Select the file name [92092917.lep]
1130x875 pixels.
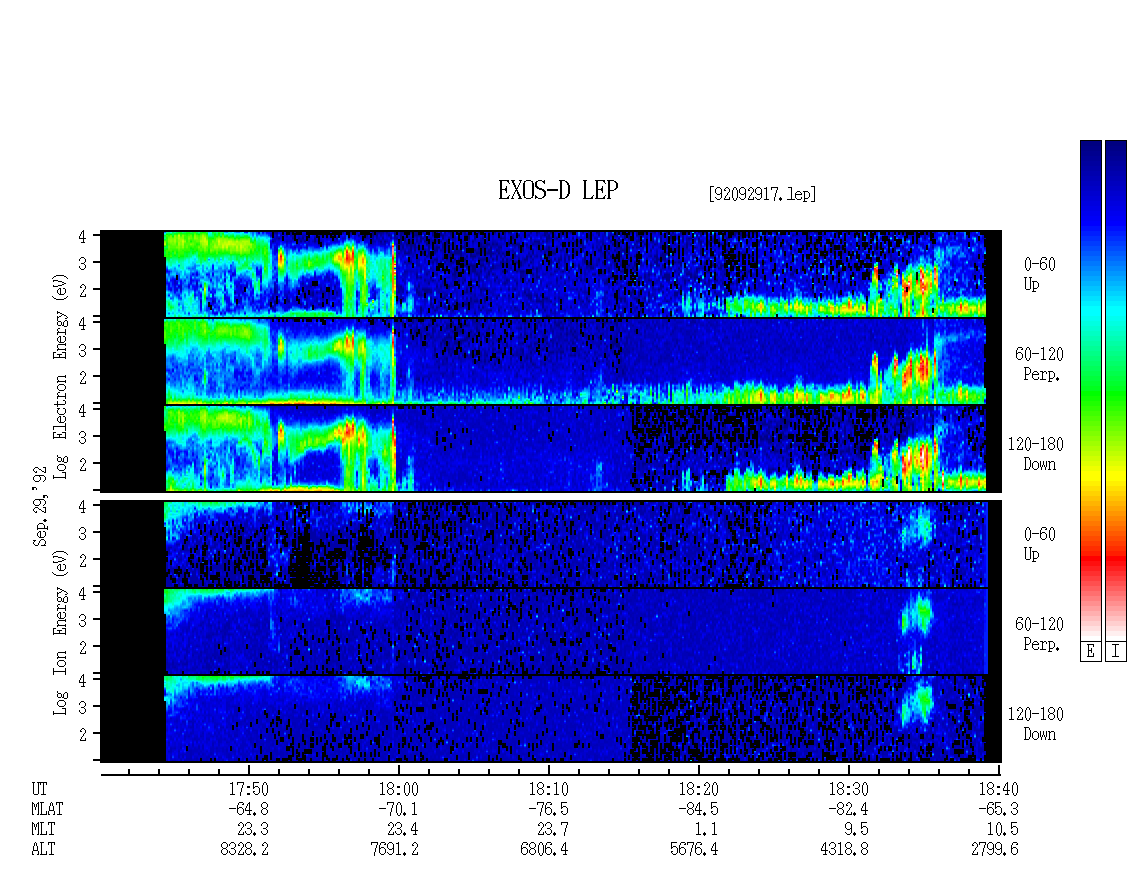tap(762, 194)
